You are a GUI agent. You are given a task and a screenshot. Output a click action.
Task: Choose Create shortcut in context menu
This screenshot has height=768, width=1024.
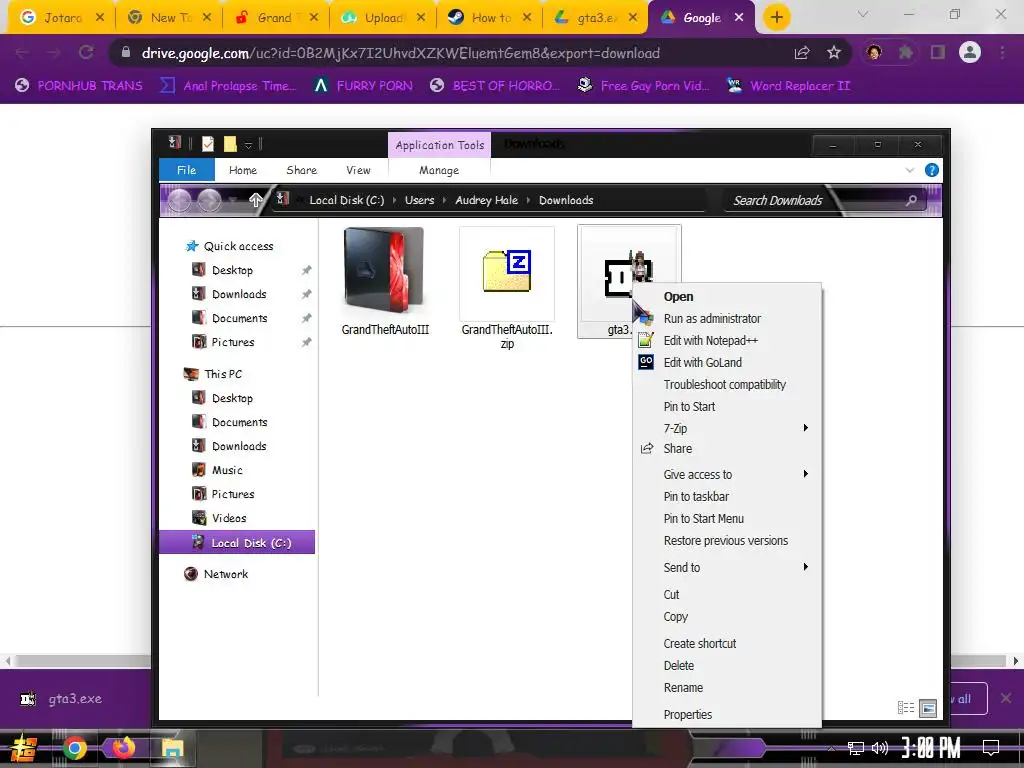coord(727,643)
